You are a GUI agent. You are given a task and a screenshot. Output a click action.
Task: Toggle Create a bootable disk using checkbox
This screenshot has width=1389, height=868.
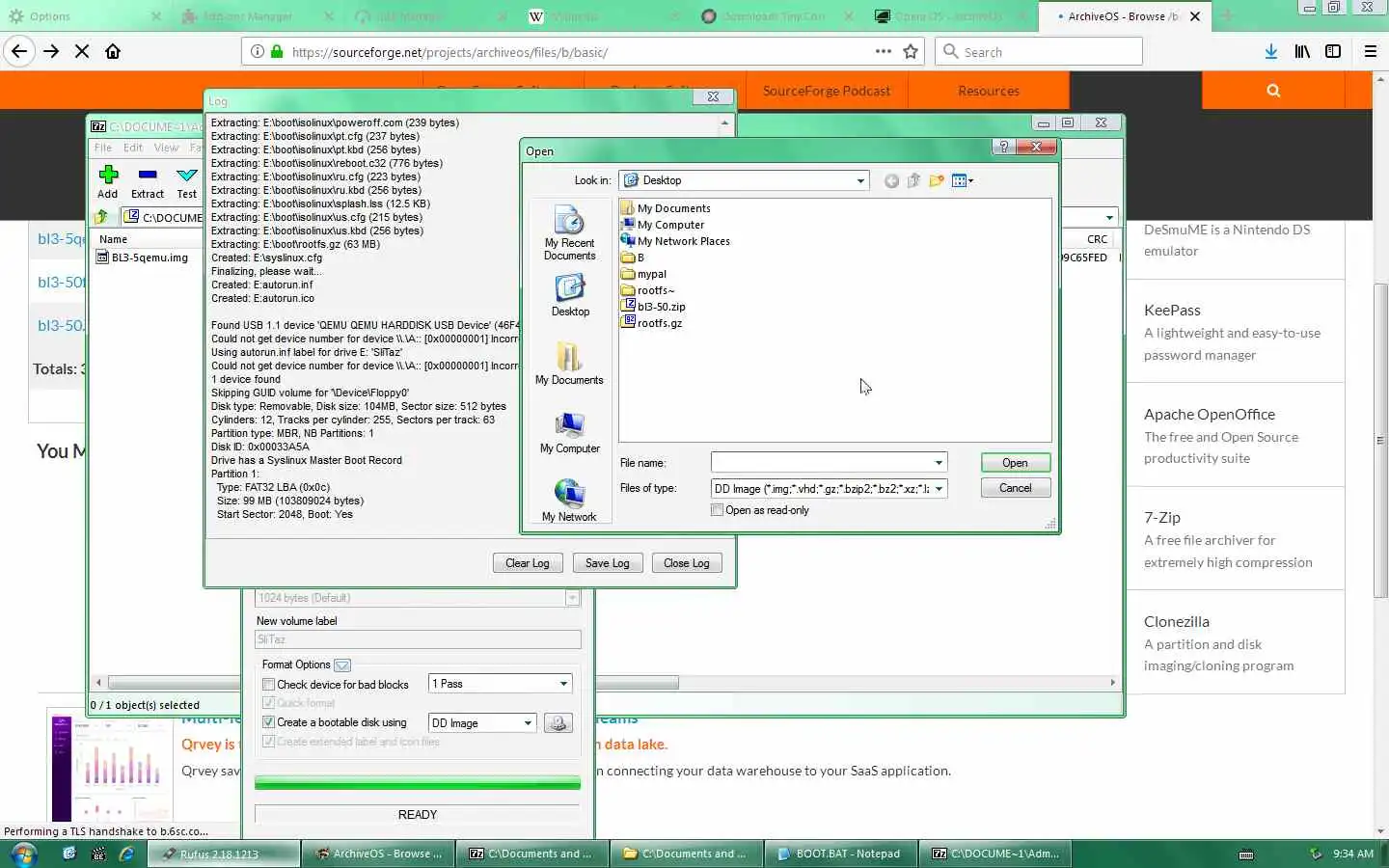coord(268,722)
